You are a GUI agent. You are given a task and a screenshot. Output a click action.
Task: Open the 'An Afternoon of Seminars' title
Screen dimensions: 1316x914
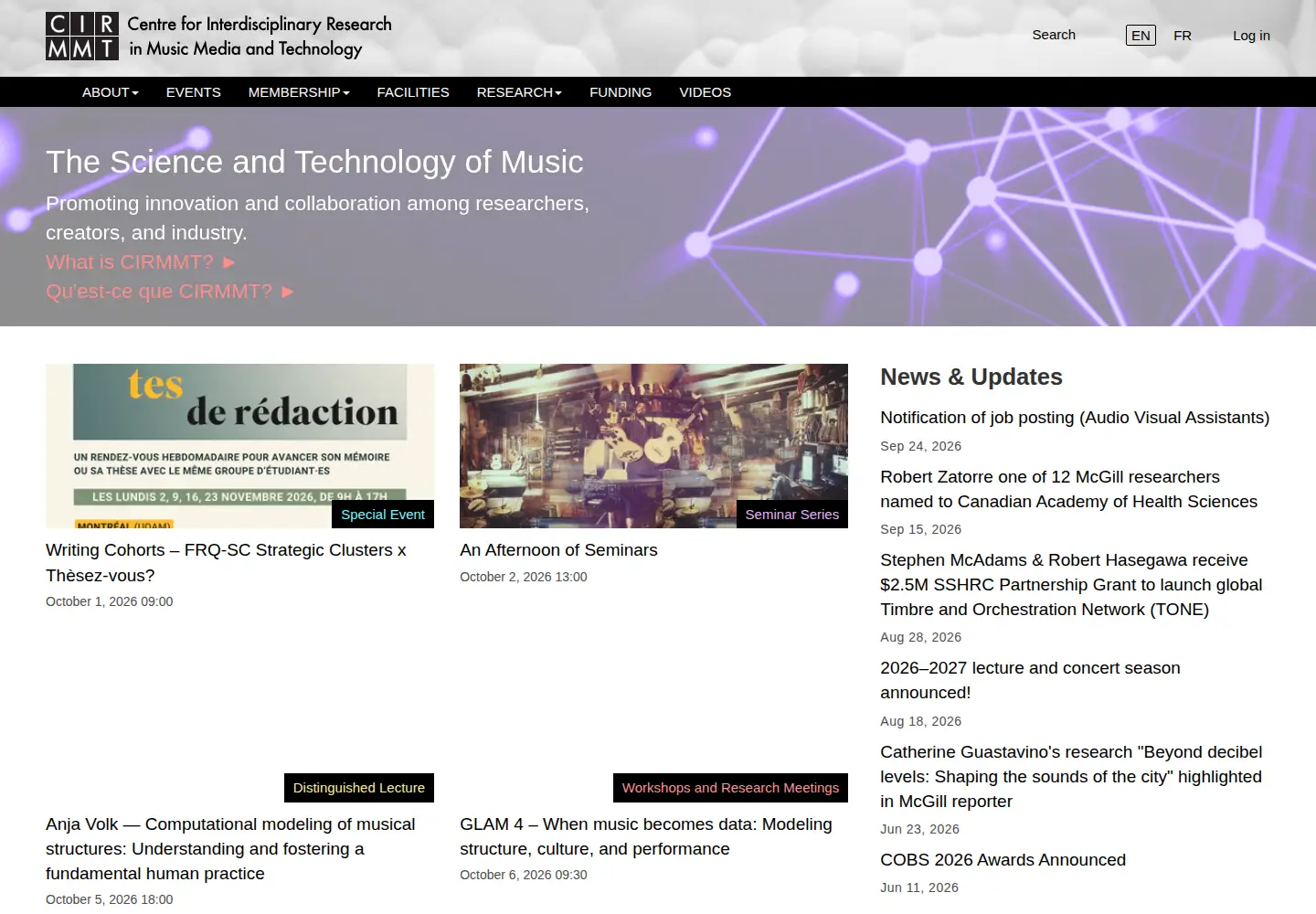pyautogui.click(x=558, y=550)
